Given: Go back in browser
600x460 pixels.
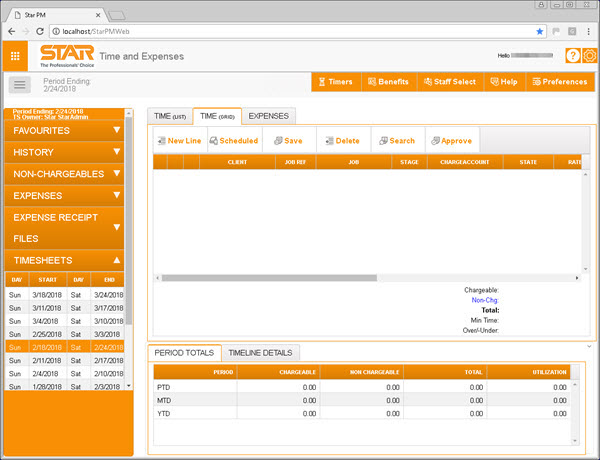Looking at the screenshot, I should point(11,31).
